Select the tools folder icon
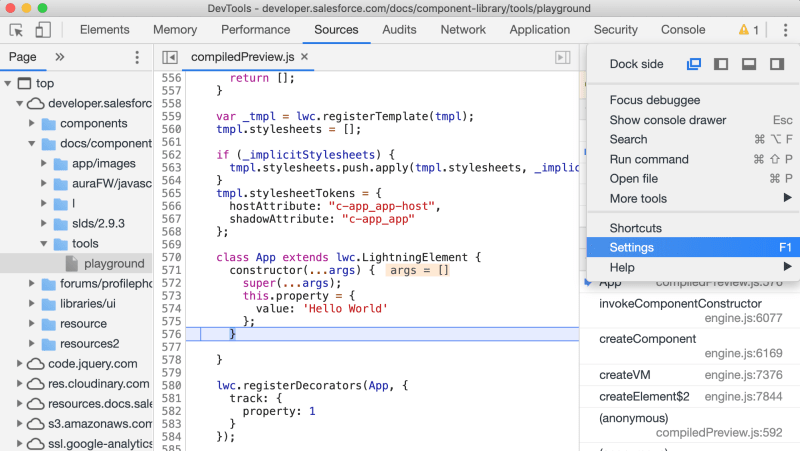Viewport: 800px width, 451px height. [x=61, y=244]
